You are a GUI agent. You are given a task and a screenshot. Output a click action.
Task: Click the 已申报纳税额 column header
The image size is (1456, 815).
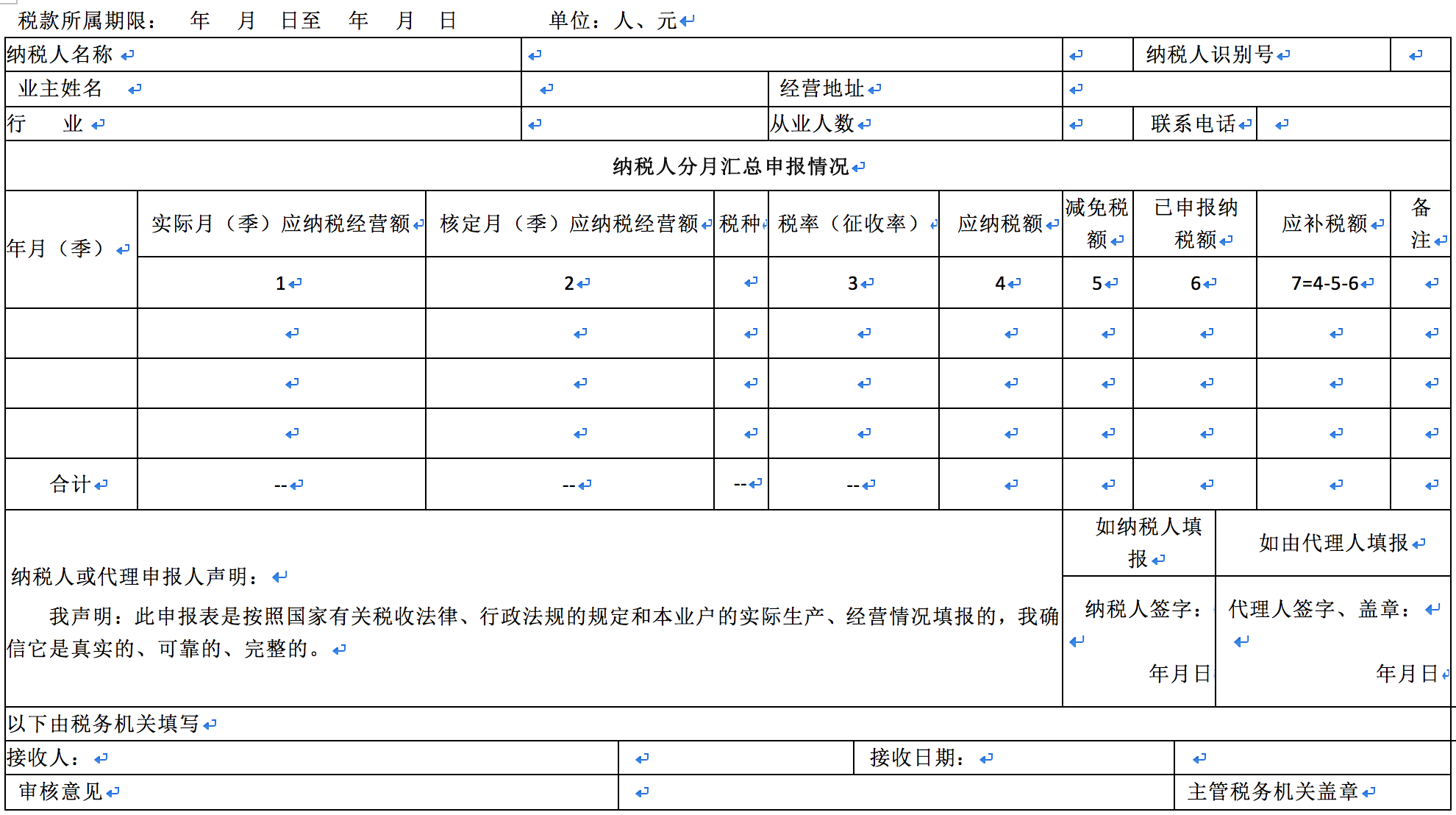point(1195,224)
